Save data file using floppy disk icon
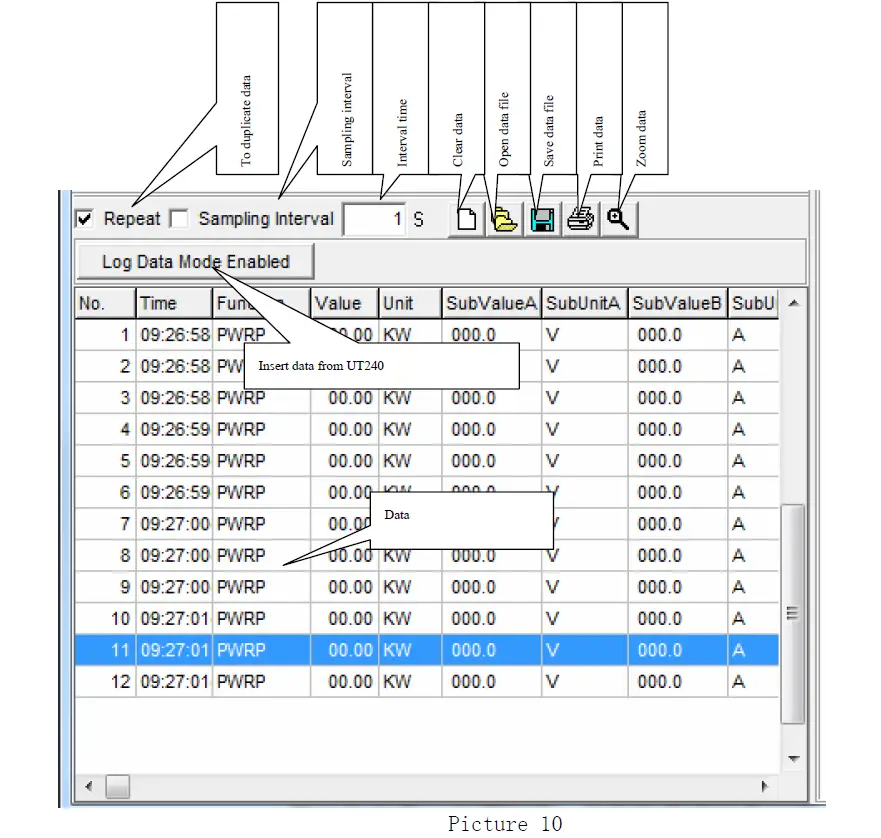 542,219
